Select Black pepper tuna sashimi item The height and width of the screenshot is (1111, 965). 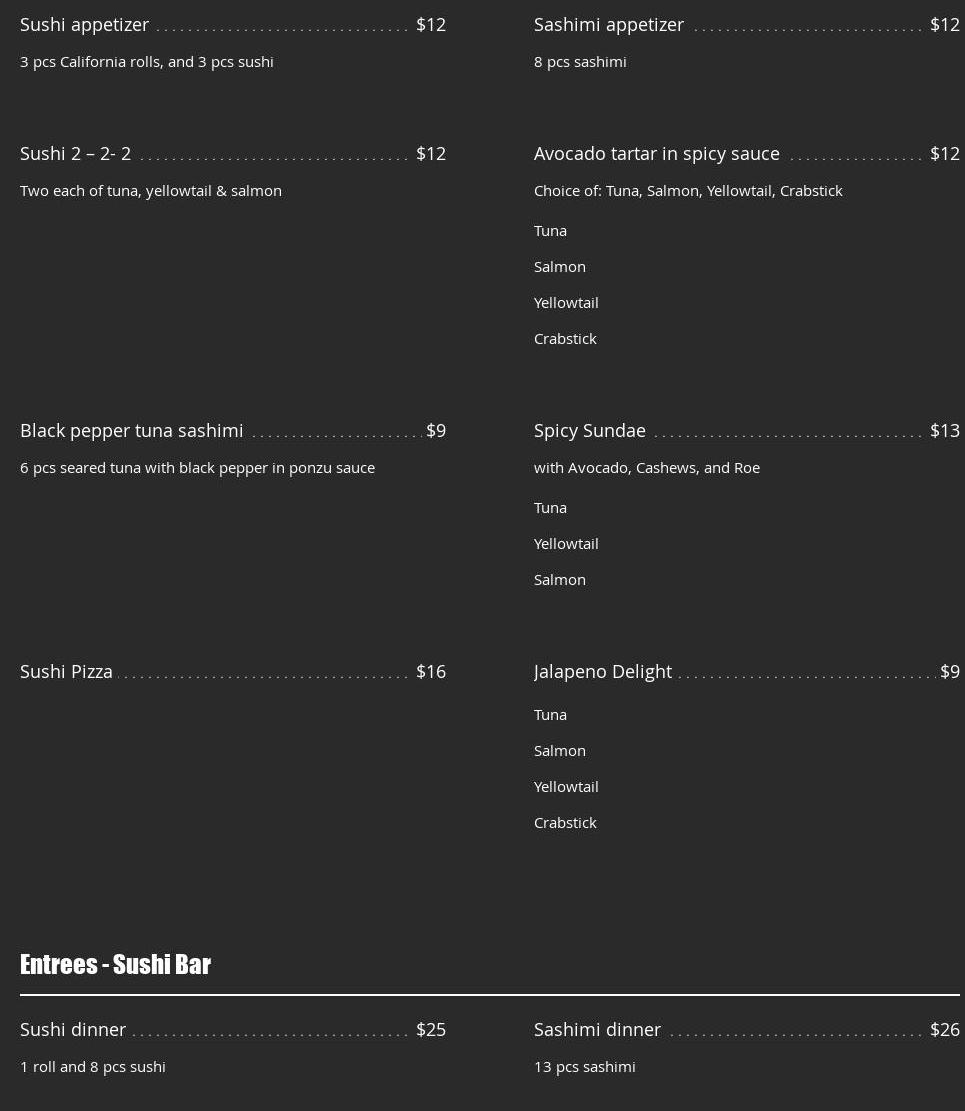click(x=132, y=430)
